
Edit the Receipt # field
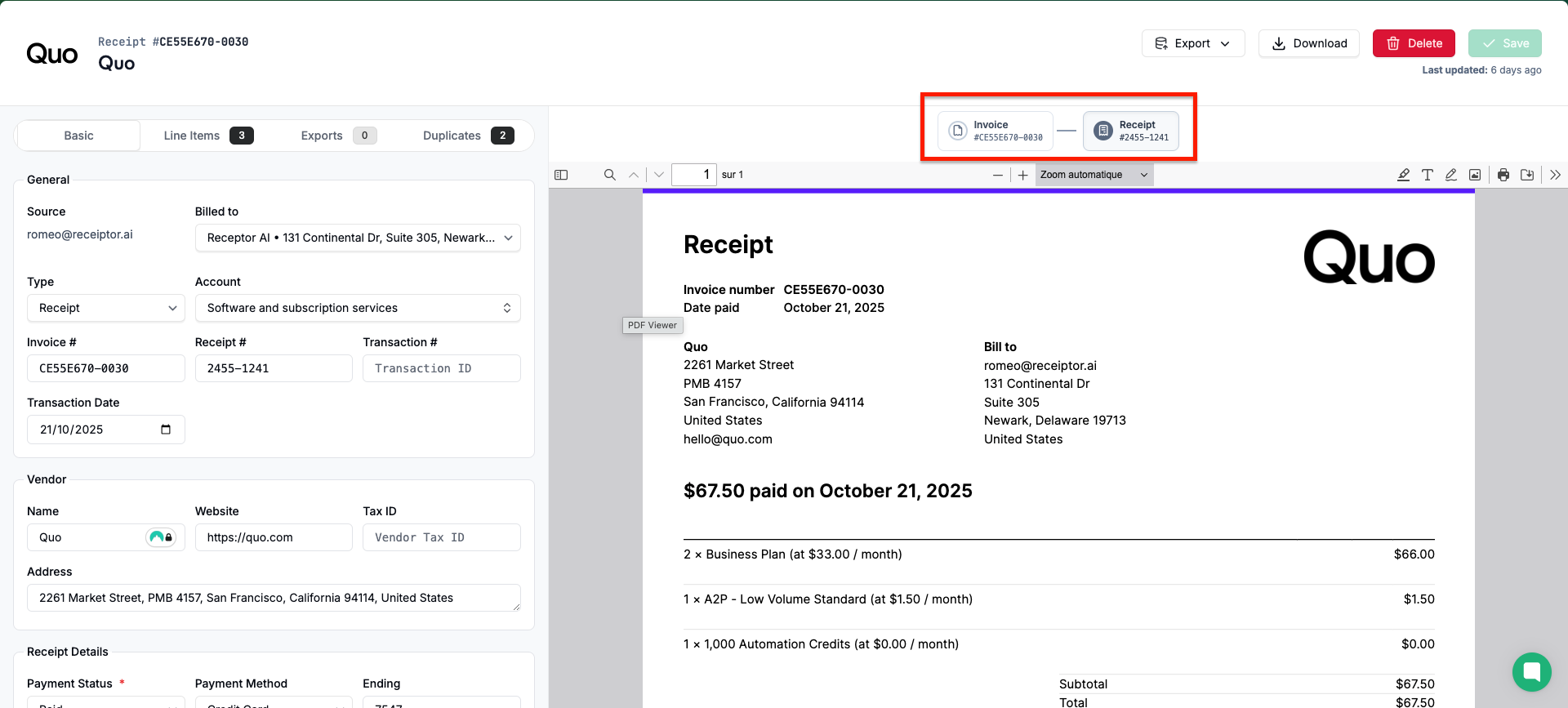274,368
